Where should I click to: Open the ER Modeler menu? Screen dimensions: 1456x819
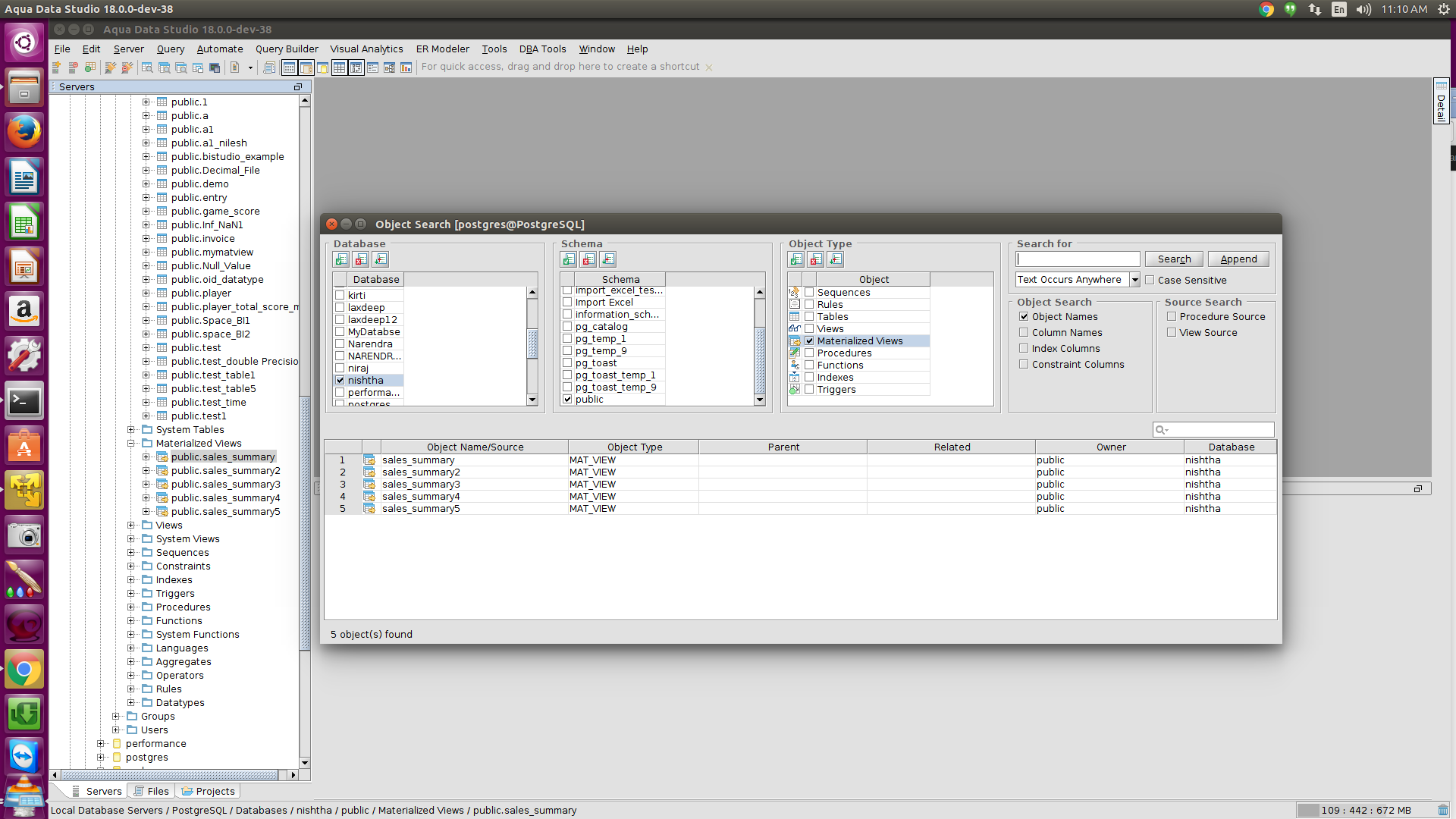[x=442, y=49]
